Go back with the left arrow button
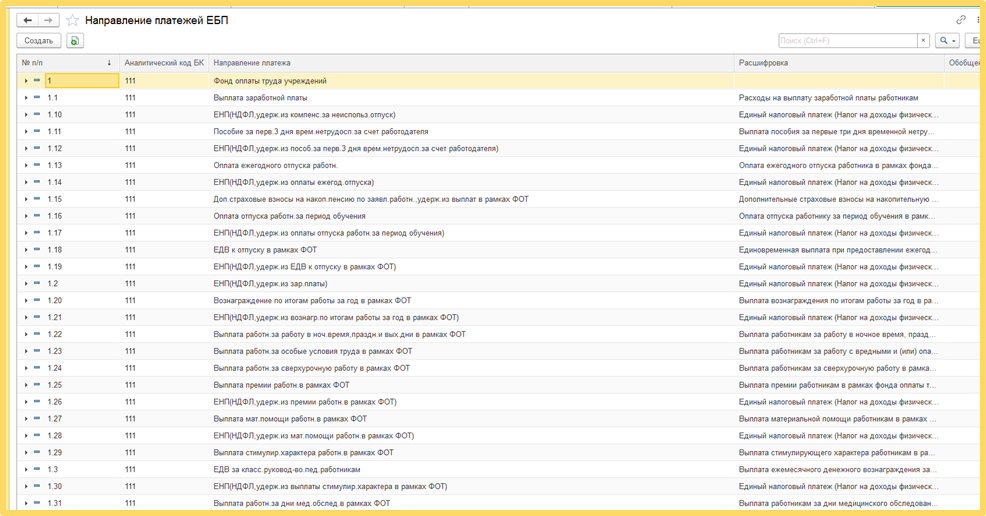The width and height of the screenshot is (986, 516). (27, 20)
